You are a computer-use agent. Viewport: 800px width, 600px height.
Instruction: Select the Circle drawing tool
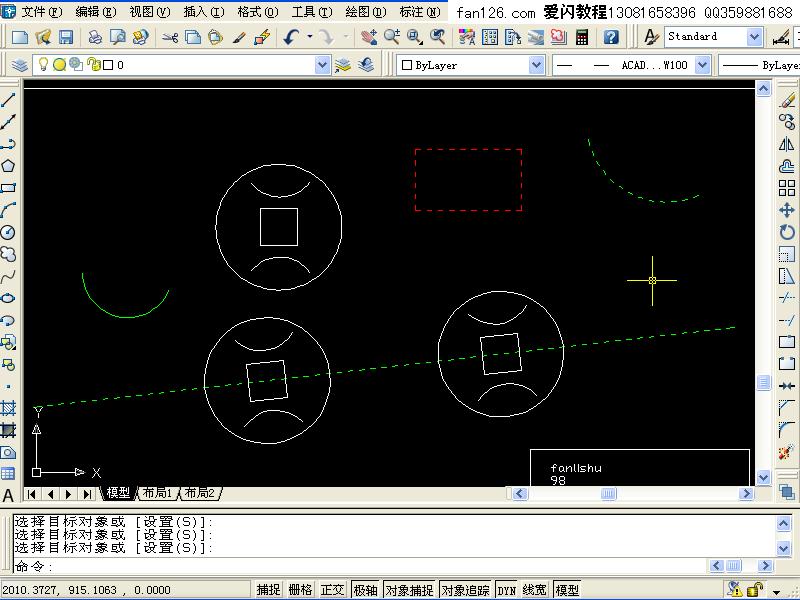(8, 232)
